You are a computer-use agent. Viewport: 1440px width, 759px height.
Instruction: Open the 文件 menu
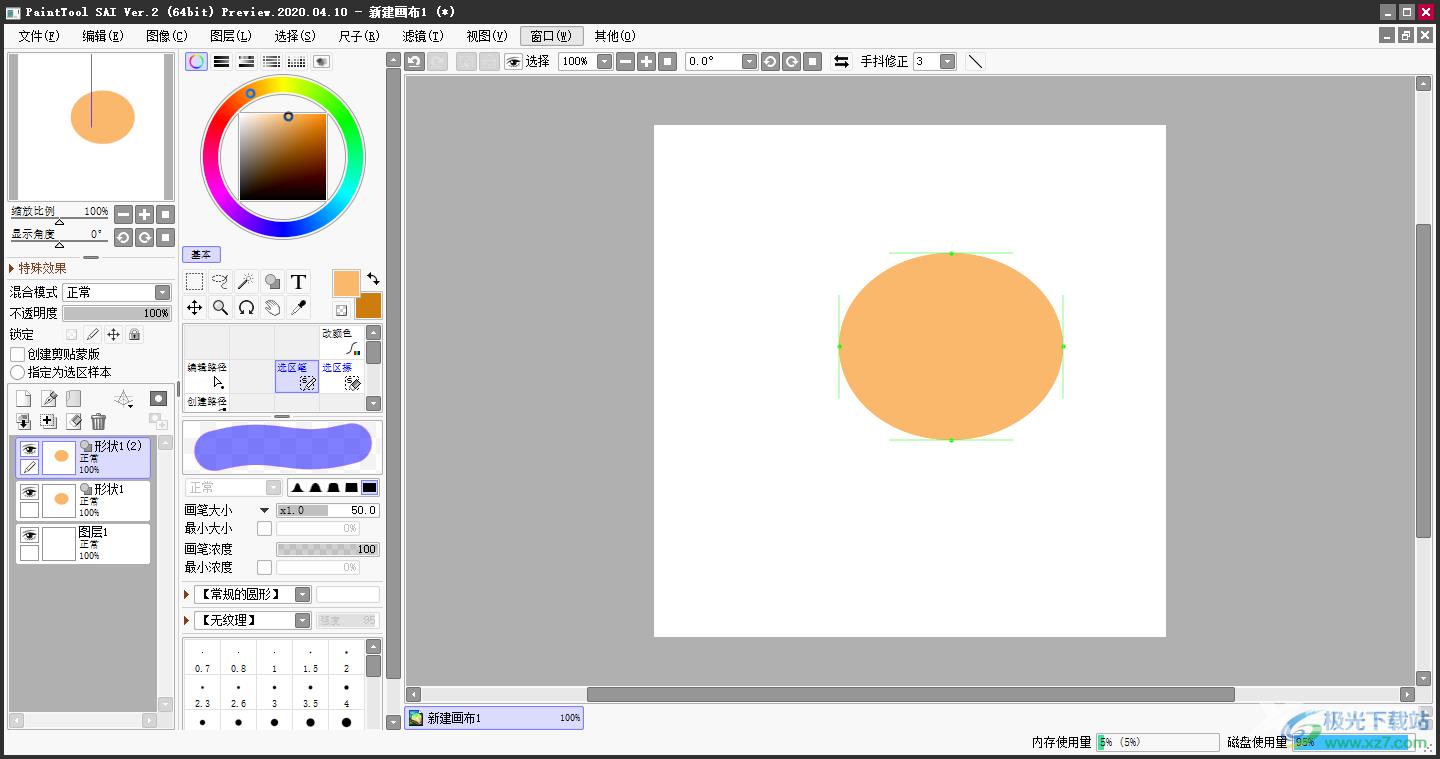(x=39, y=36)
